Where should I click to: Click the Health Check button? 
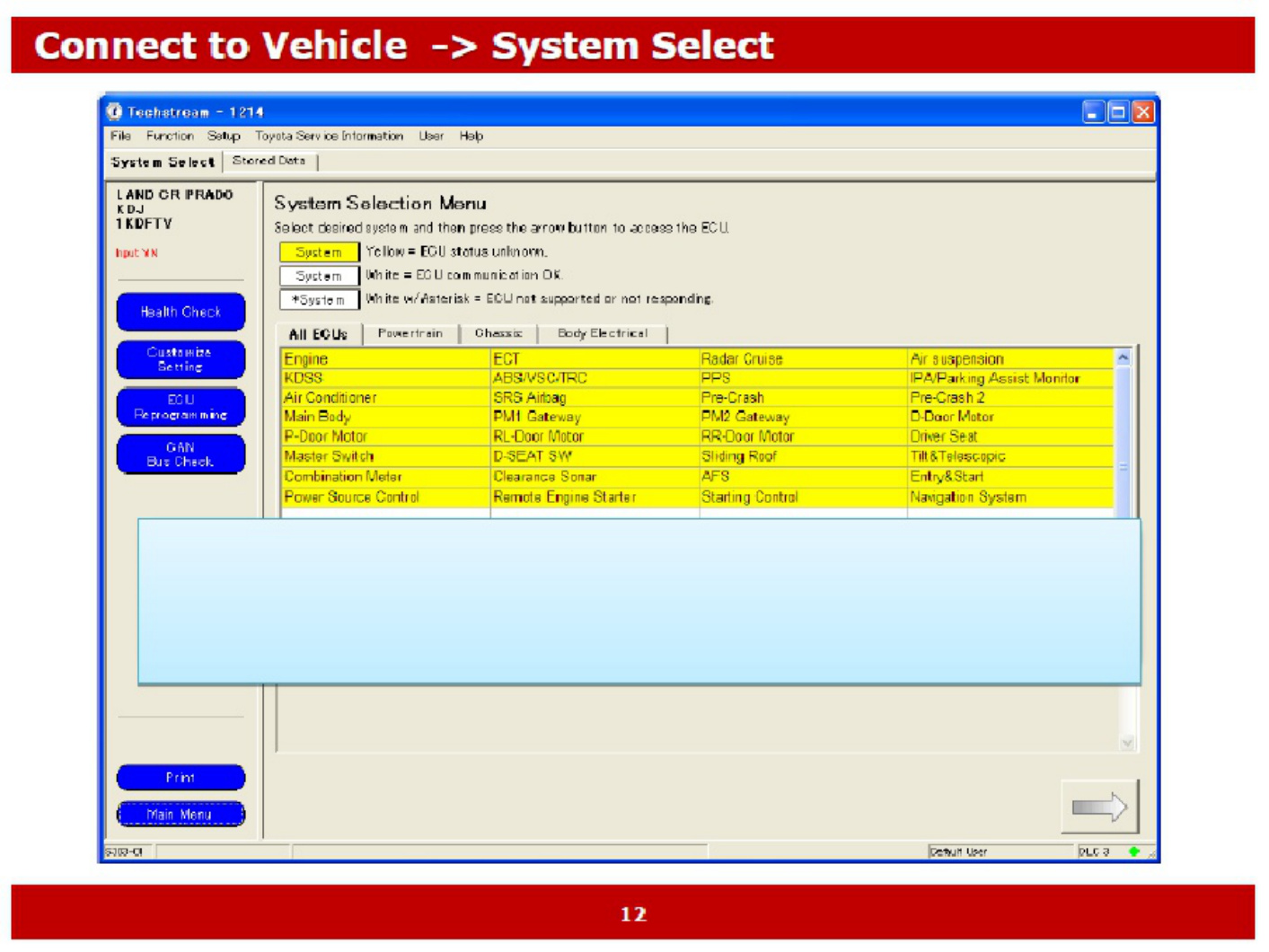pos(181,312)
